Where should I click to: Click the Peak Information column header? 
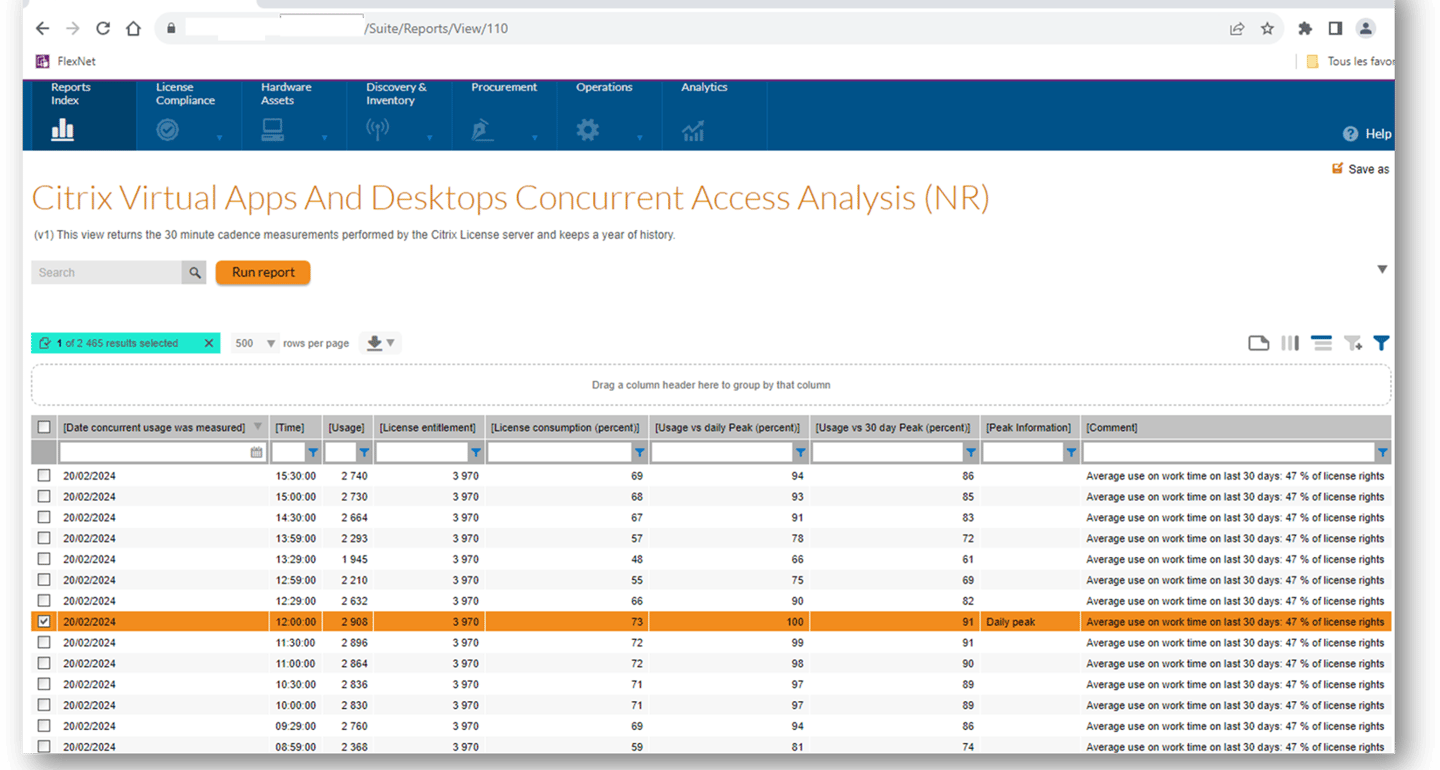click(x=1030, y=427)
